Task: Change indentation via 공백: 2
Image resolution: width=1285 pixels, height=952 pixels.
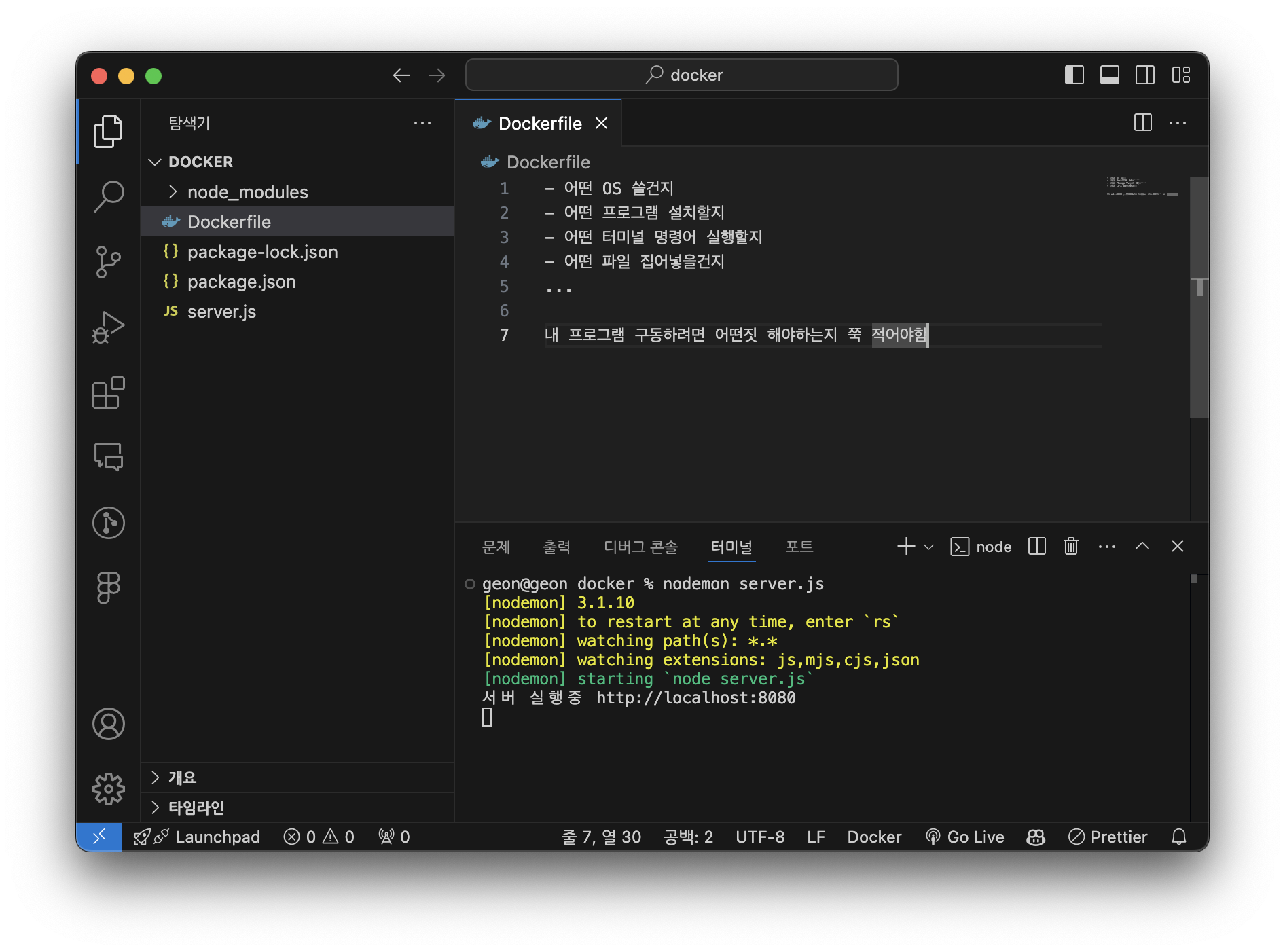Action: tap(689, 837)
